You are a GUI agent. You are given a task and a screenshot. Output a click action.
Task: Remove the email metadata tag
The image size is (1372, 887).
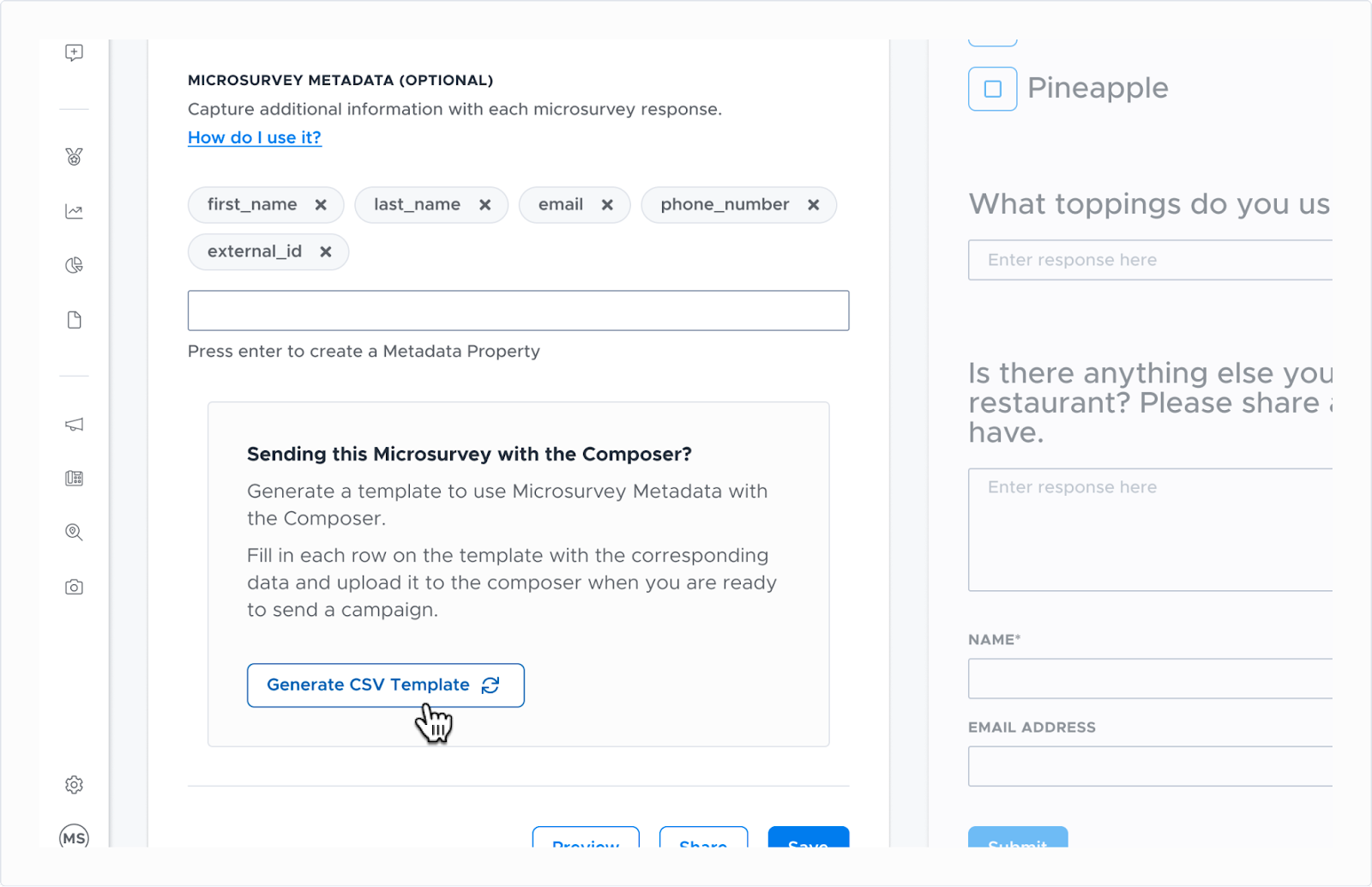[x=607, y=205]
